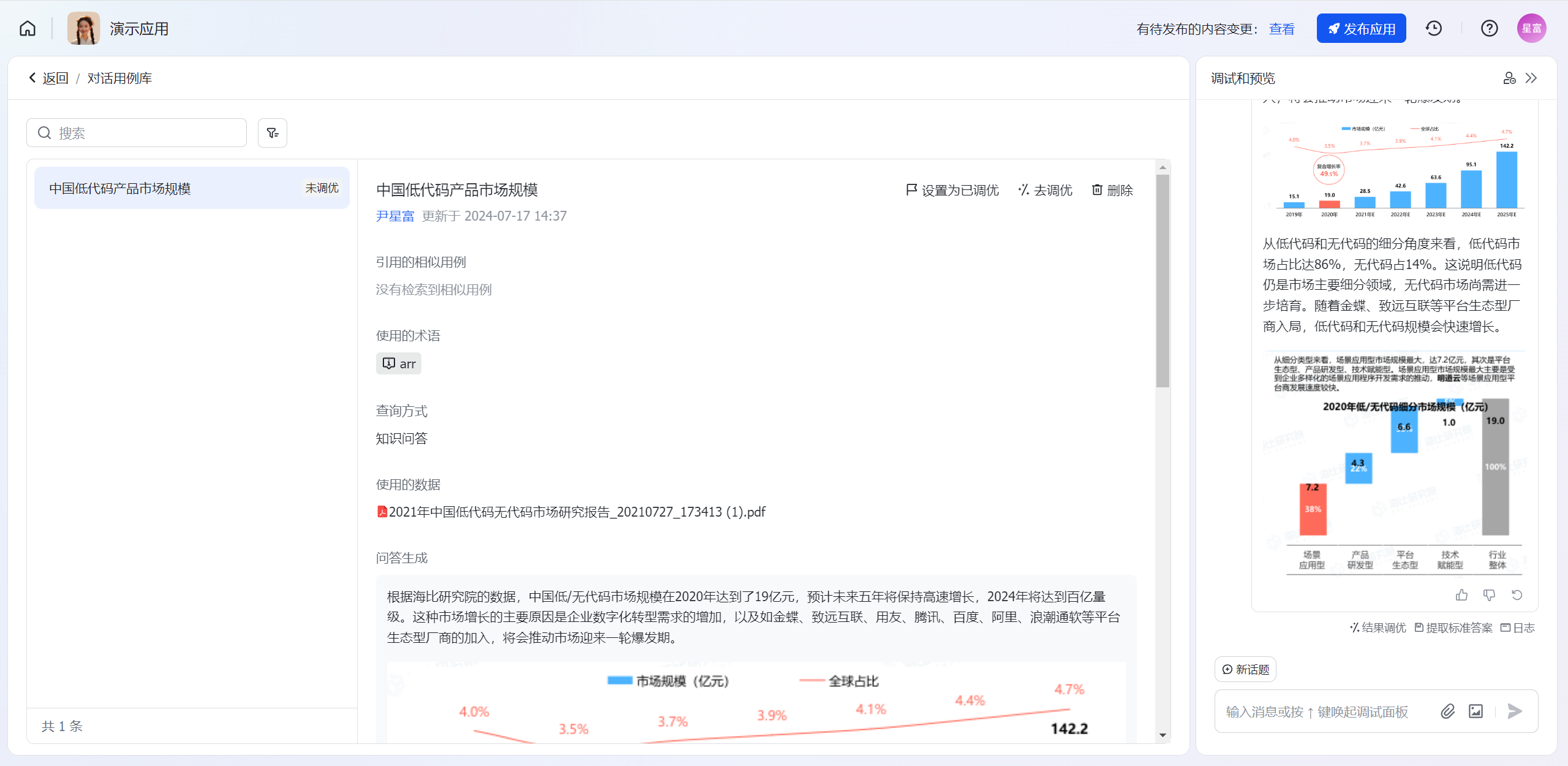The width and height of the screenshot is (1568, 766).
Task: Click the attachment paperclip icon
Action: tap(1447, 711)
